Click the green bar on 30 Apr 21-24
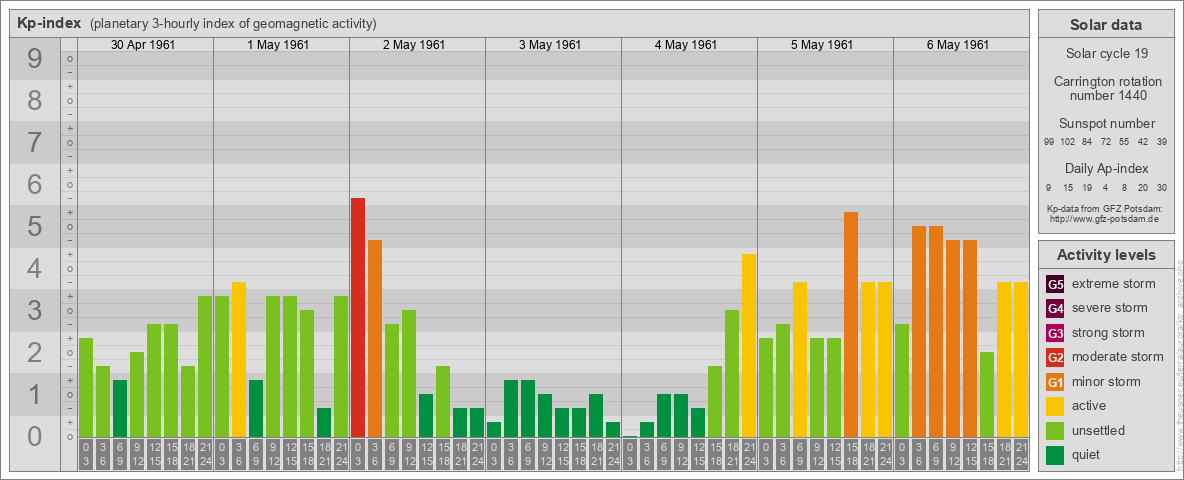Viewport: 1184px width, 480px height. pos(205,367)
